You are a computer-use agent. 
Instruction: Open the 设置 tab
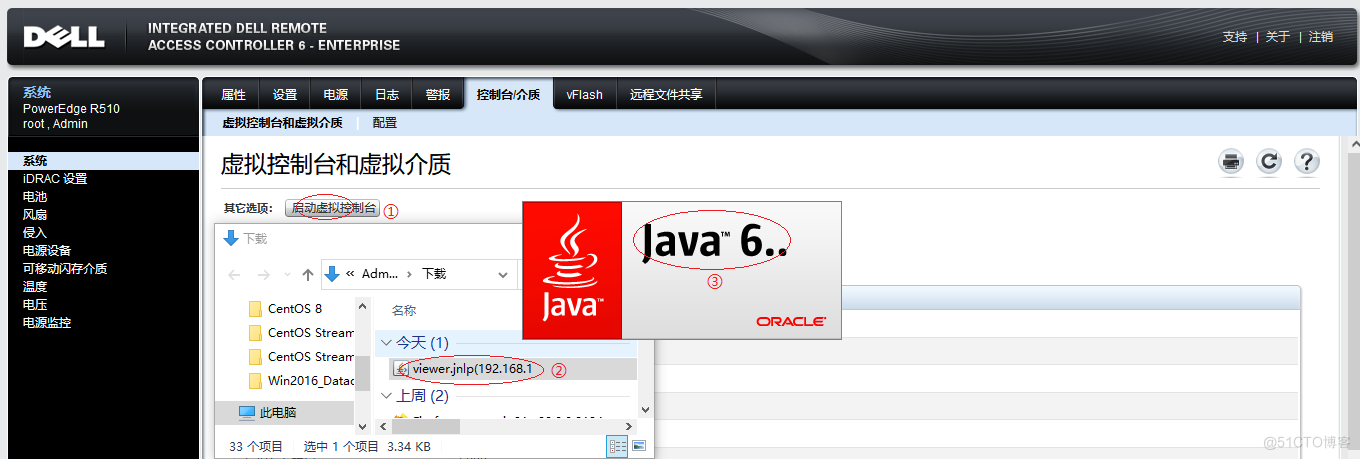285,95
